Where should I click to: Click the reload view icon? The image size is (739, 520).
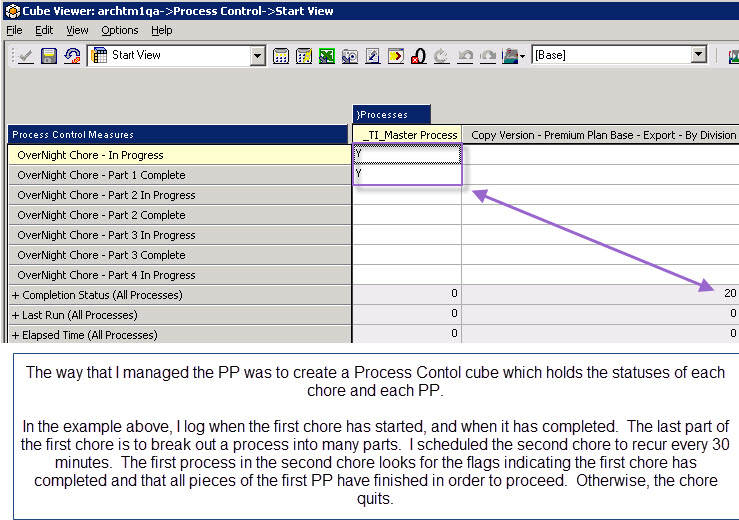coord(72,56)
